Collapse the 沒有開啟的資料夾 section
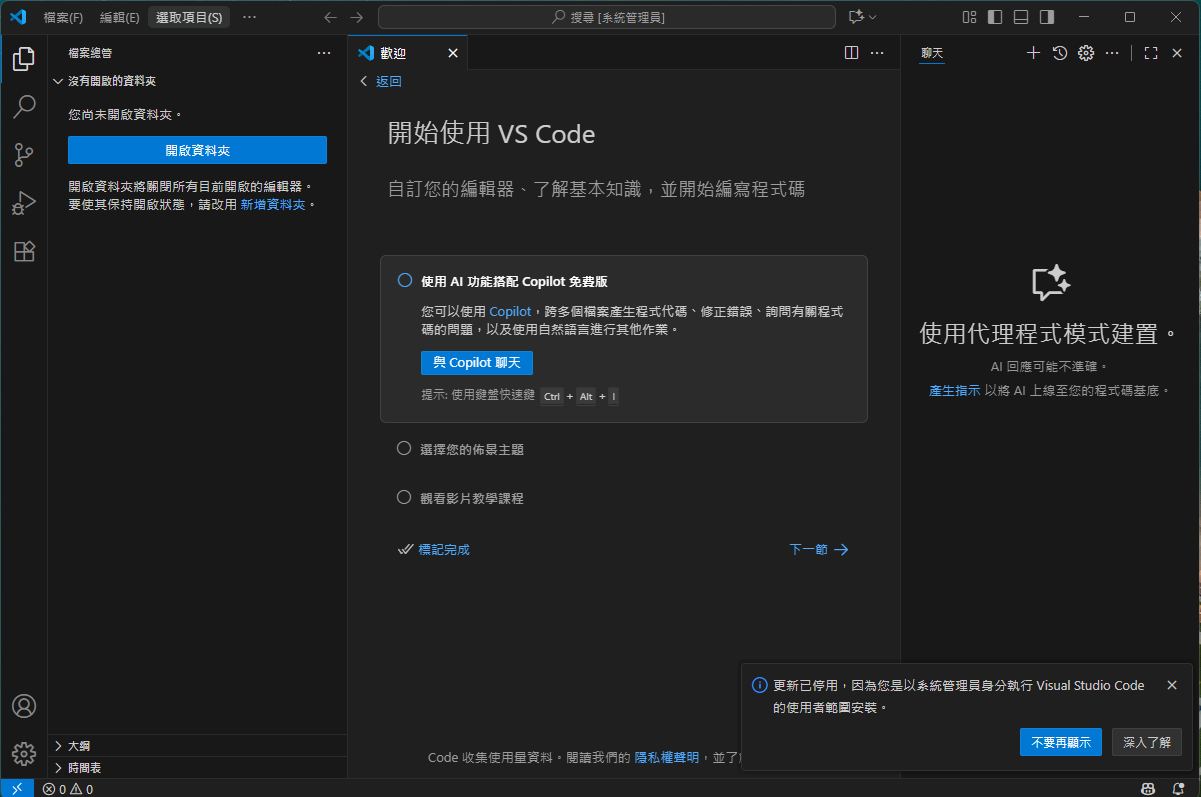 111,81
